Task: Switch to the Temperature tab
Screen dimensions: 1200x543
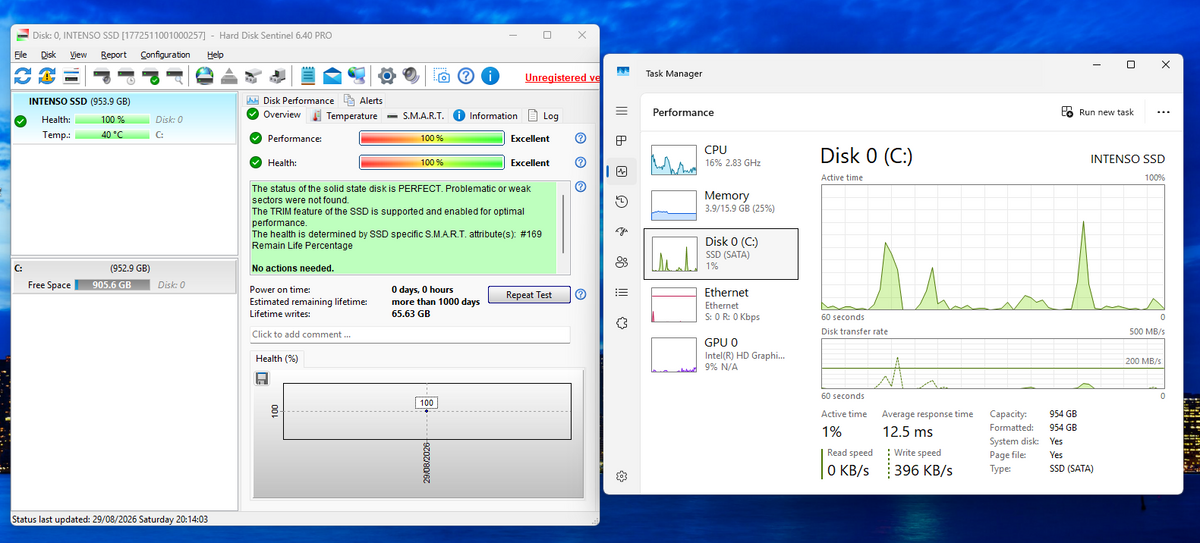Action: point(344,116)
